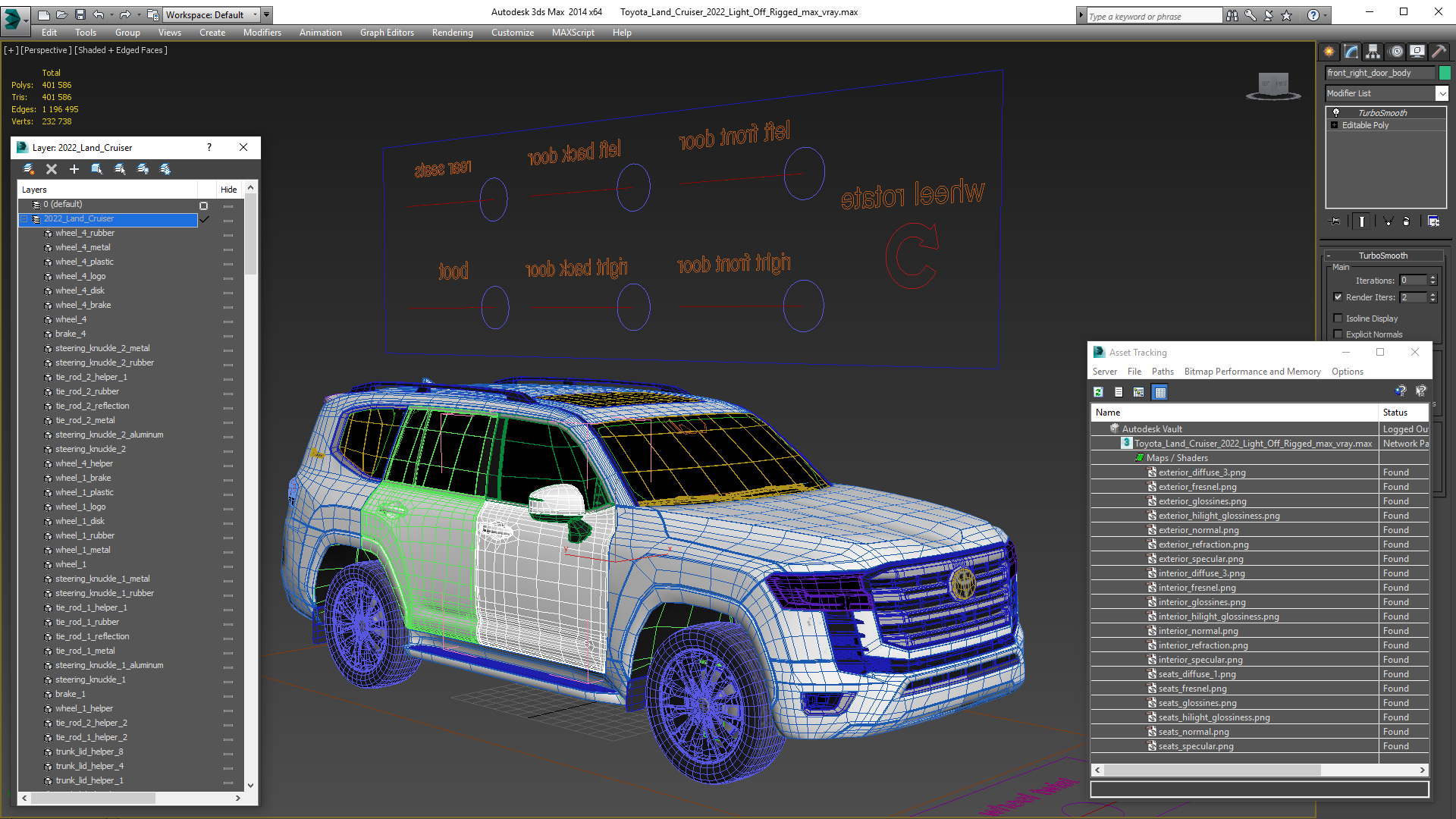Click the Redo arrow icon

(125, 14)
